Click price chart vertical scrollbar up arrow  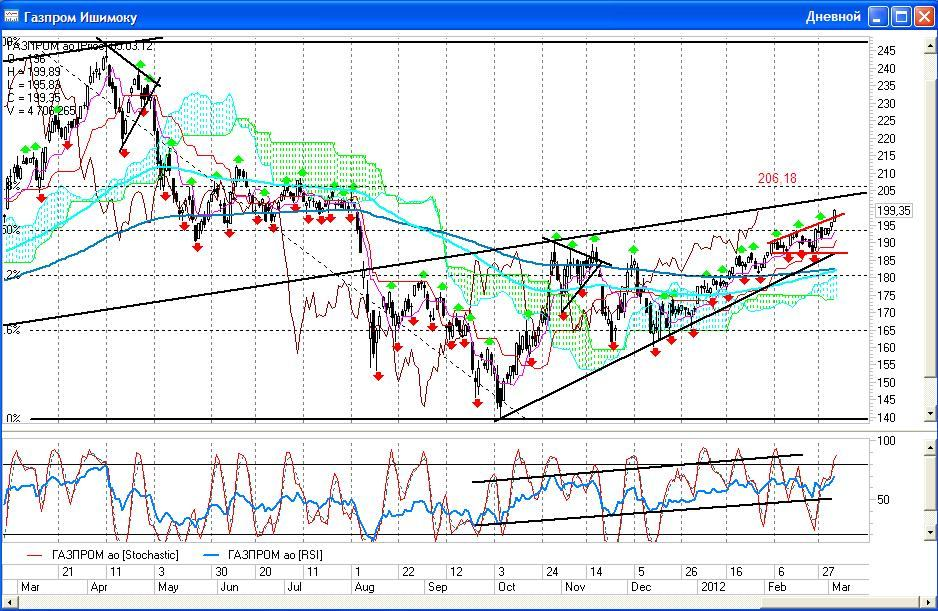point(931,44)
